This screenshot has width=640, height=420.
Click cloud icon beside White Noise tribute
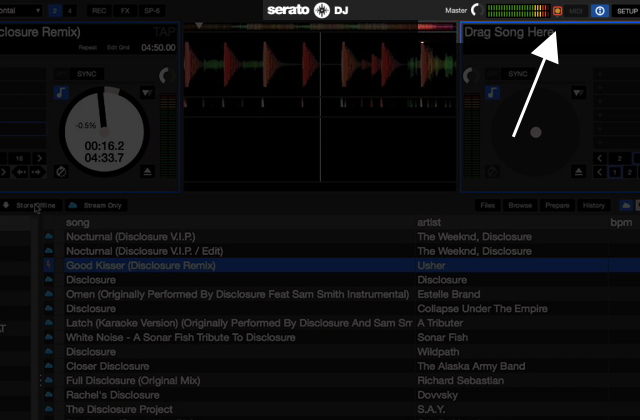(49, 337)
